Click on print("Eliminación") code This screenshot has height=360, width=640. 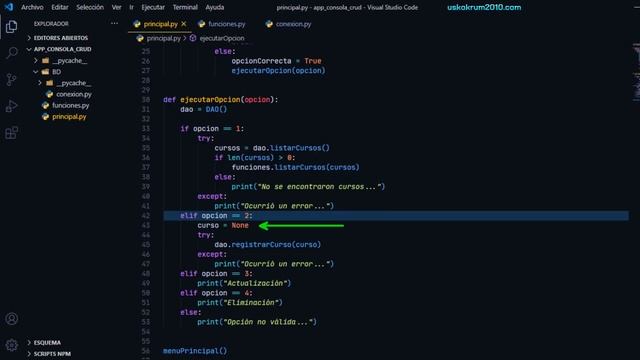[240, 302]
